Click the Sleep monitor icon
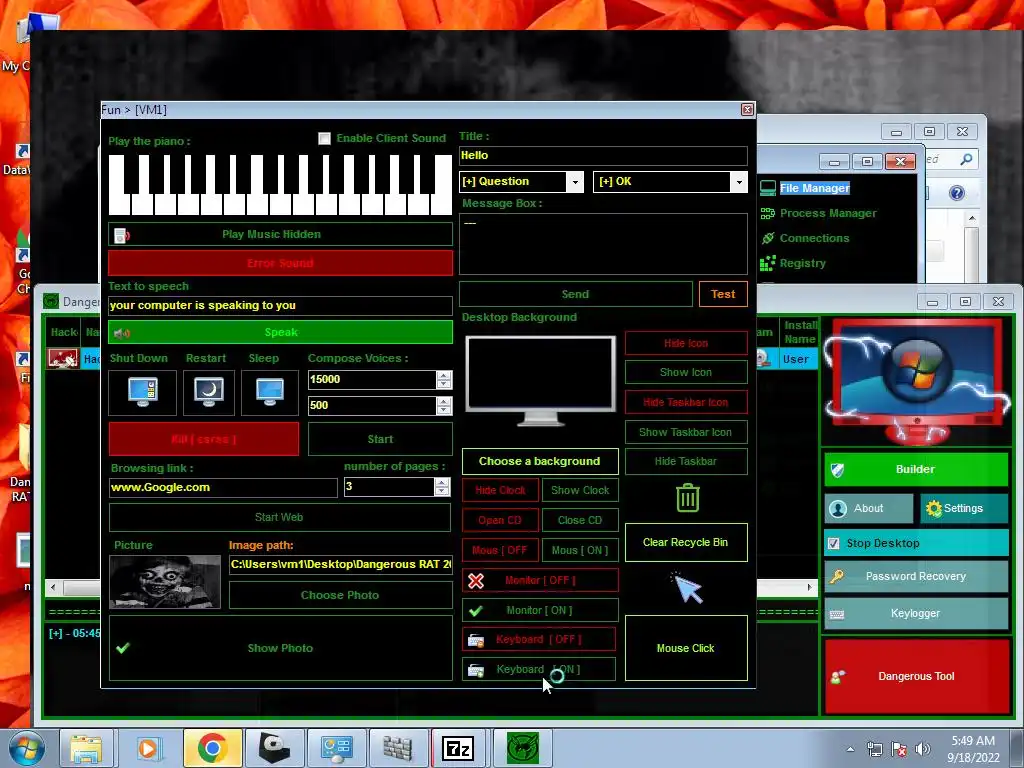Screen dimensions: 1024x768 [270, 392]
